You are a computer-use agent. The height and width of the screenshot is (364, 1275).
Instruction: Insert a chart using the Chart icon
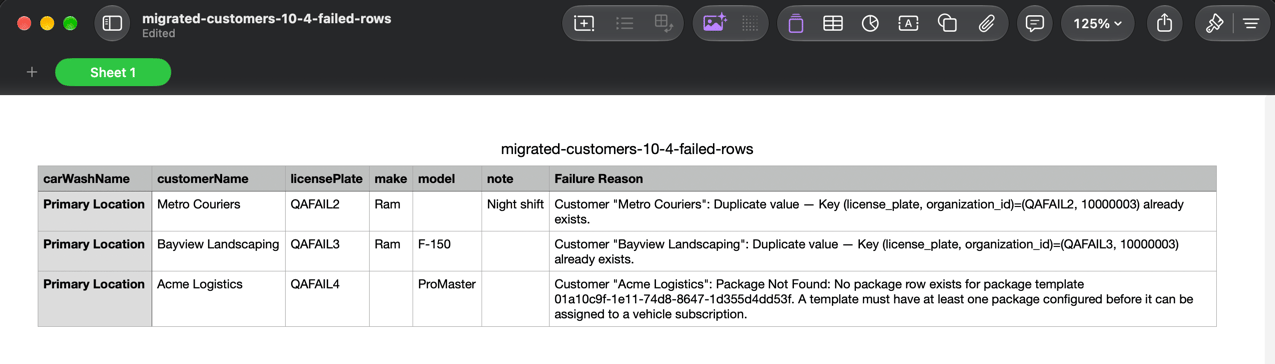[x=871, y=23]
